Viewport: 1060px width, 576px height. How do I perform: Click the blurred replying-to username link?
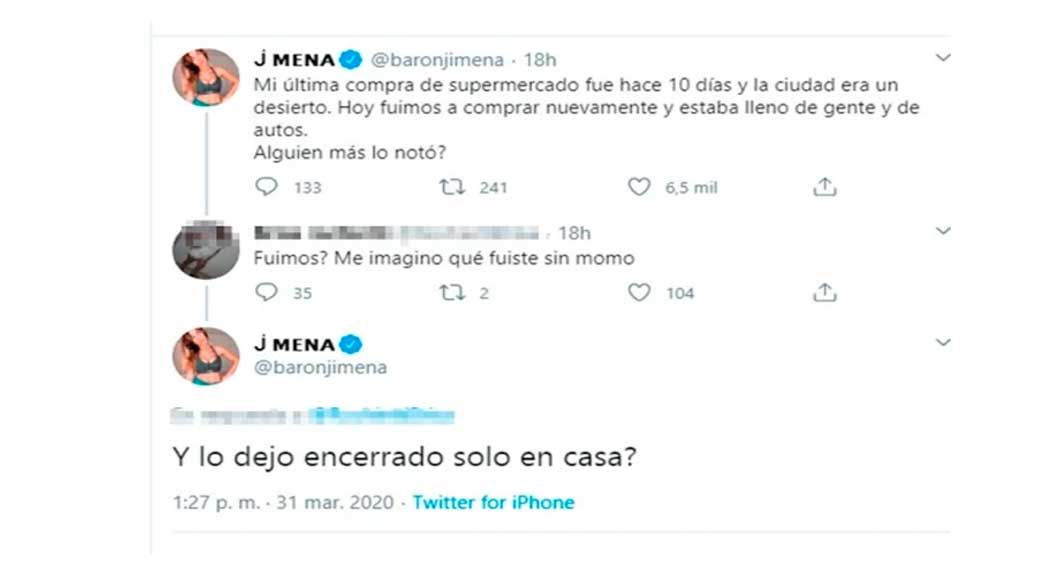tap(382, 414)
